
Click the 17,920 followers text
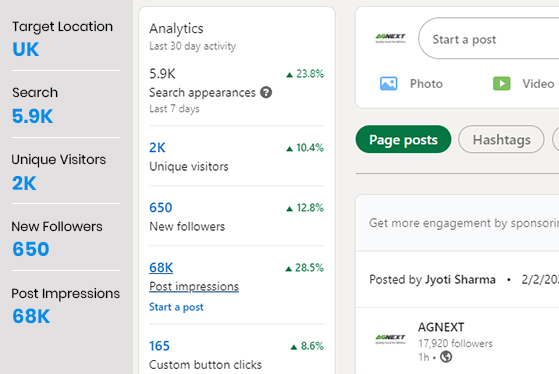[455, 343]
